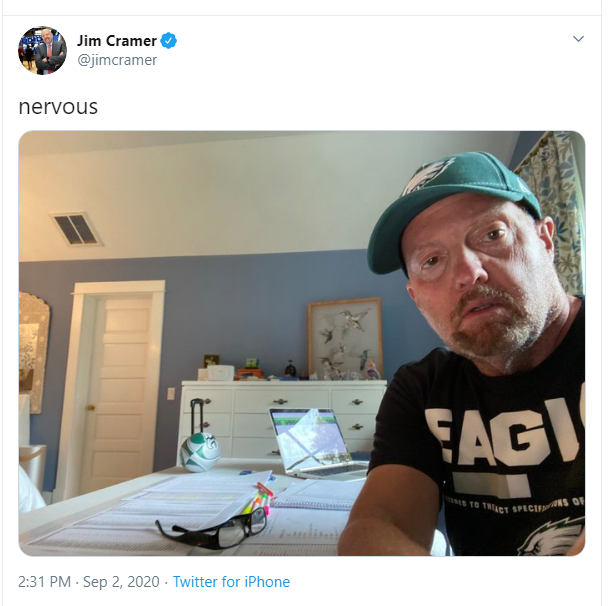Expand the tweet options chevron

[x=578, y=39]
